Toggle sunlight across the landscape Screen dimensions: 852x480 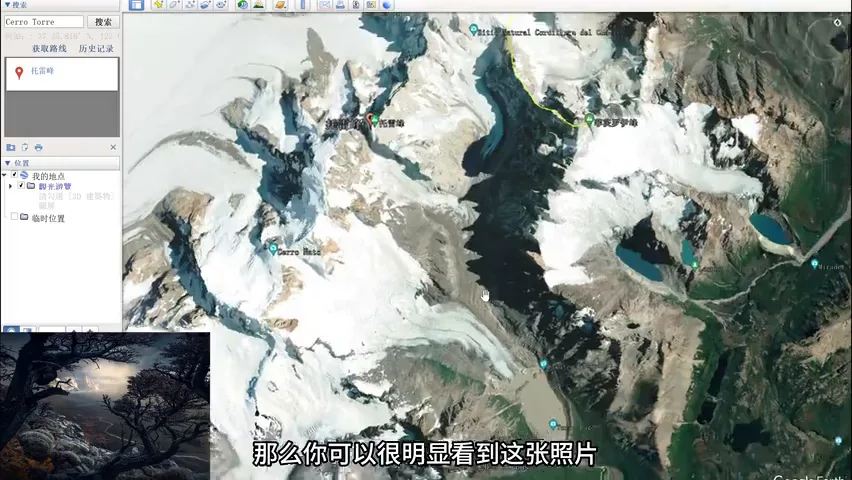(259, 5)
